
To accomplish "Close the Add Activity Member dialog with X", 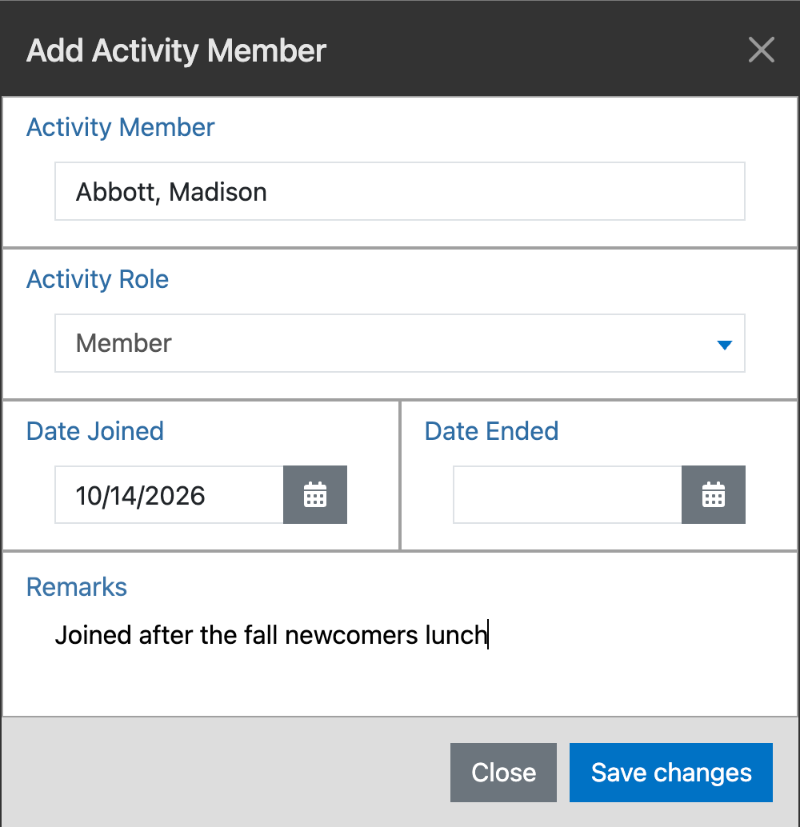I will tap(761, 50).
